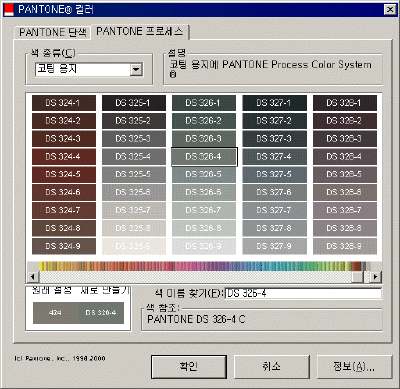400x389 pixels.
Task: Choose the DS 326-4 swatch
Action: [204, 157]
